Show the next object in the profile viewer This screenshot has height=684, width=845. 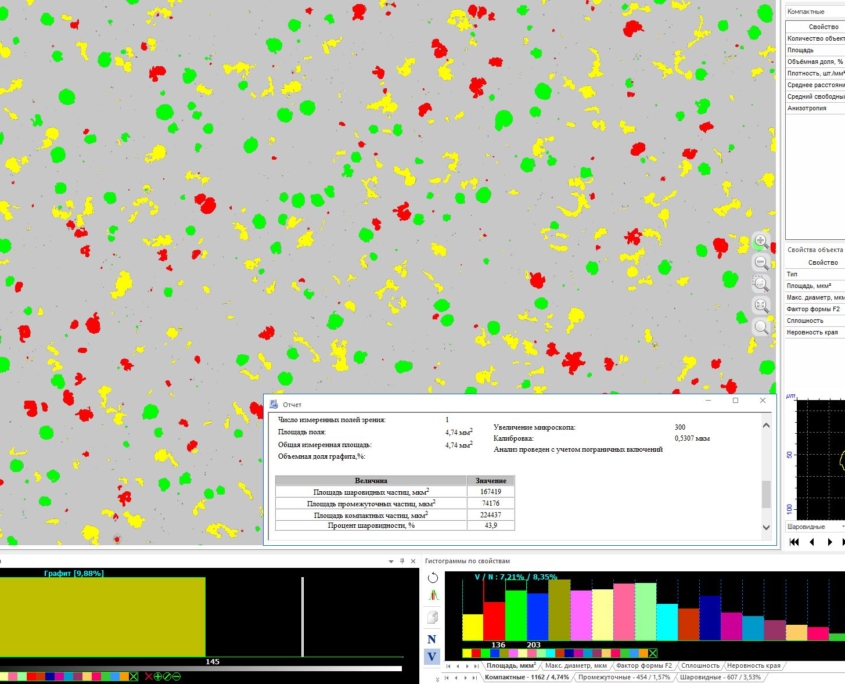tap(830, 542)
